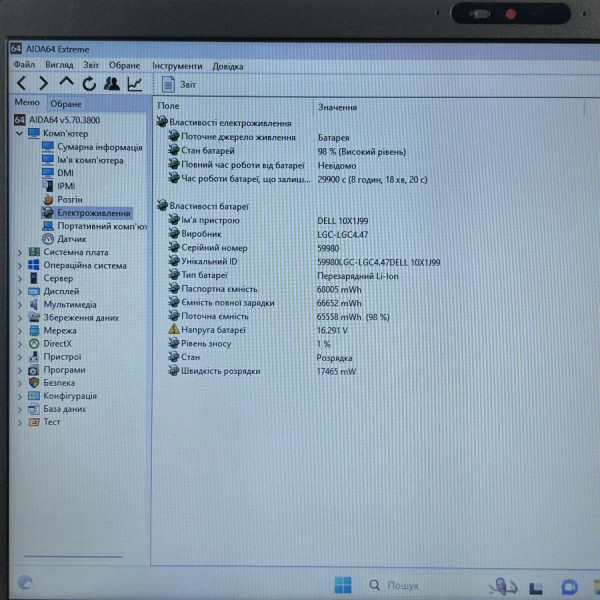Open the blue chat app in taskbar
The image size is (600, 600).
pyautogui.click(x=569, y=587)
